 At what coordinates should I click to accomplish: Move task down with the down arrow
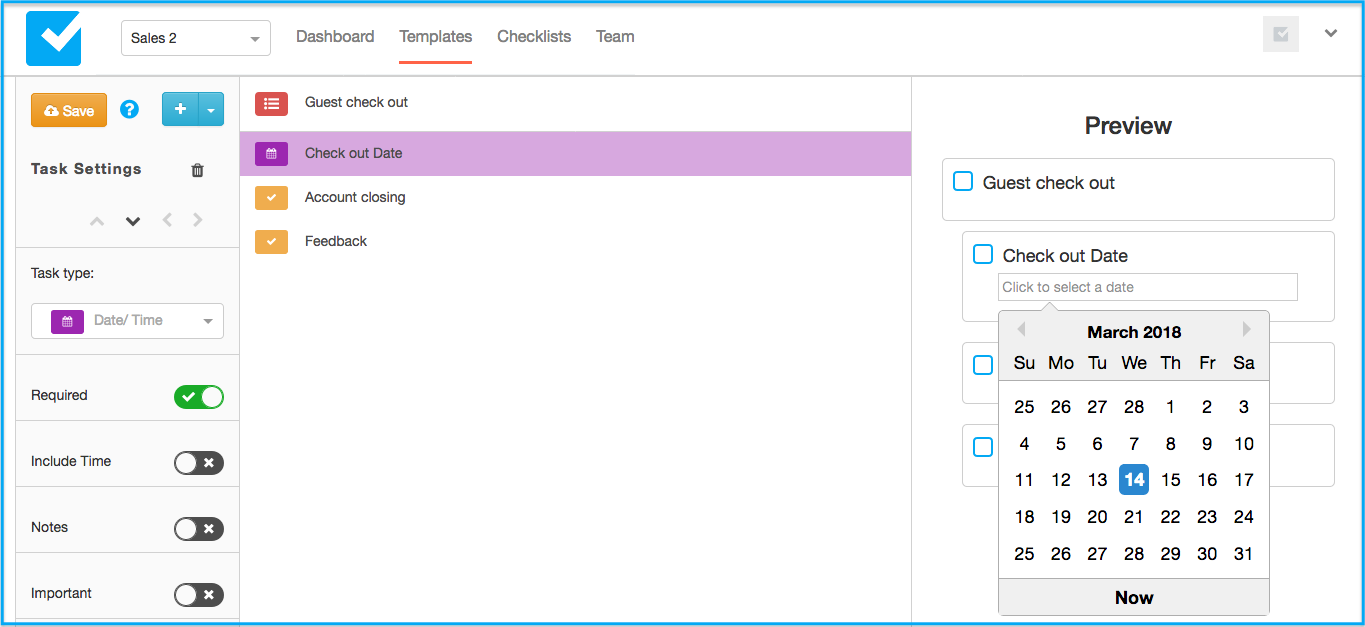click(x=133, y=221)
